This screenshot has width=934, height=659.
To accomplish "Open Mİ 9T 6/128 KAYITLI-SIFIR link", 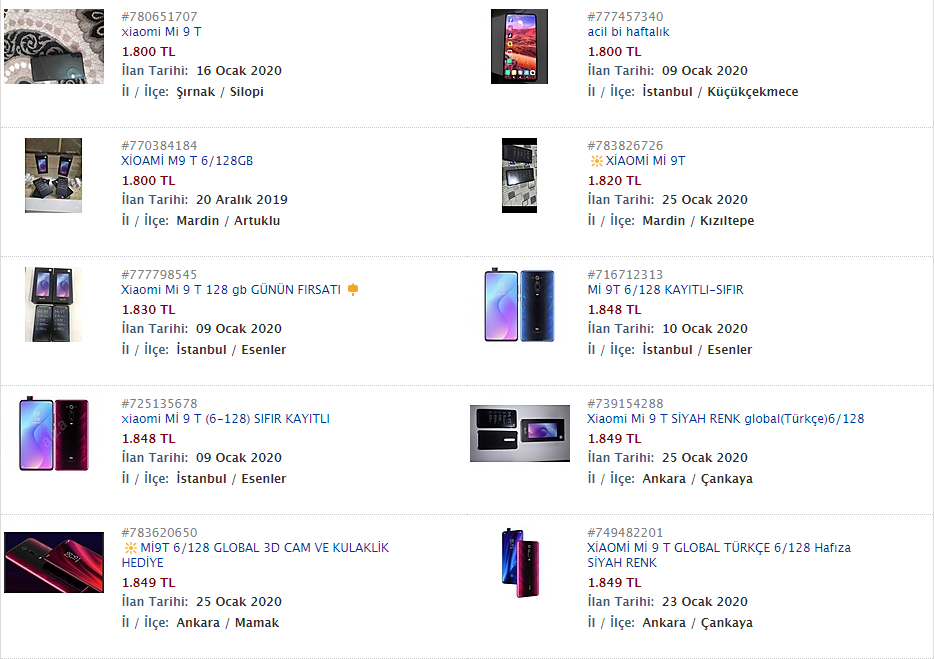I will point(665,290).
